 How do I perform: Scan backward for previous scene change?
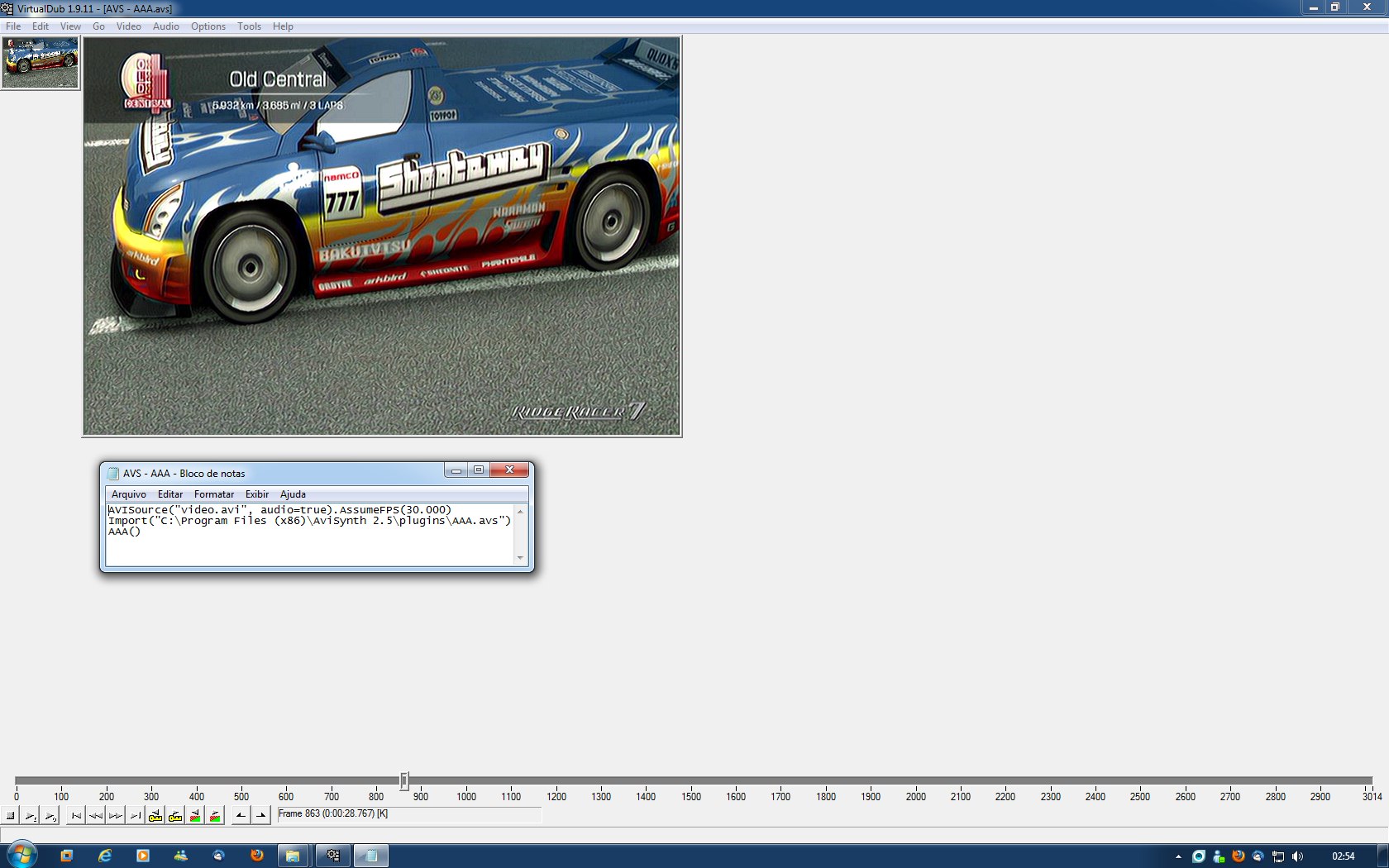[x=195, y=816]
